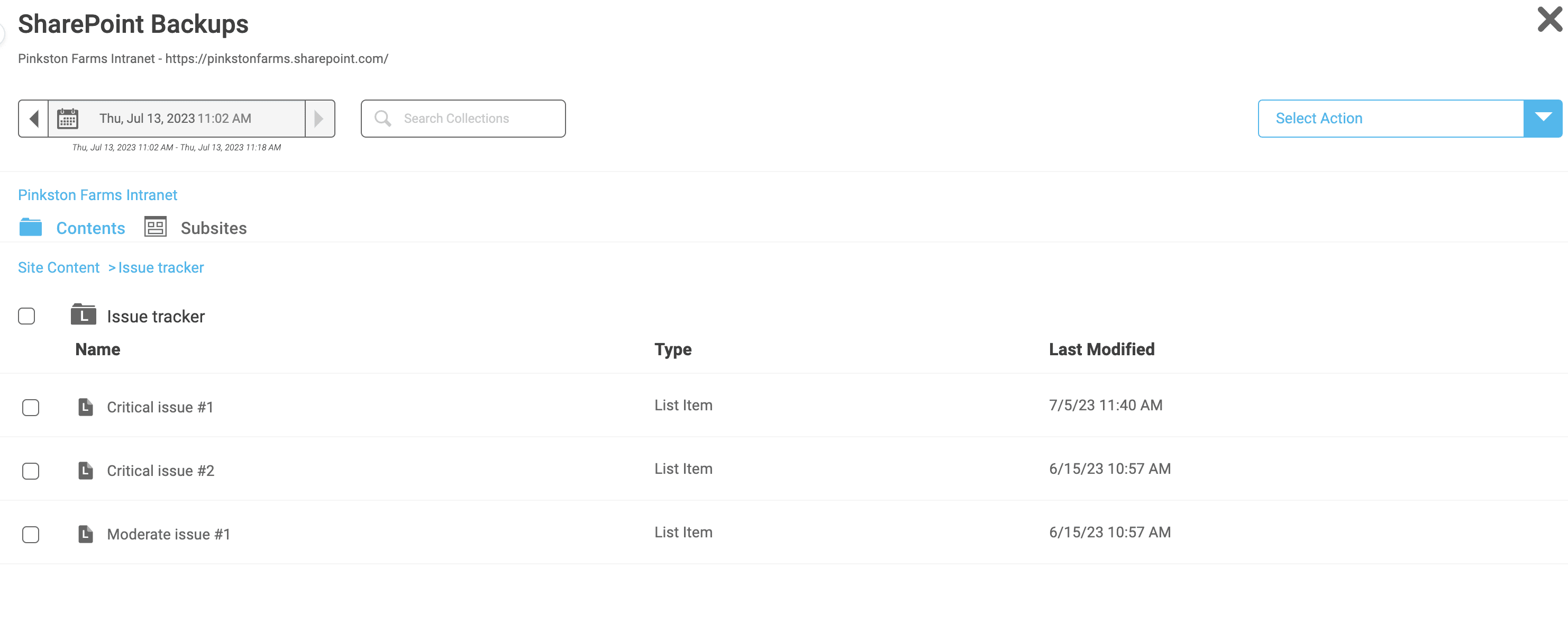The image size is (1568, 630).
Task: Go to previous backup snapshot arrow
Action: (34, 118)
